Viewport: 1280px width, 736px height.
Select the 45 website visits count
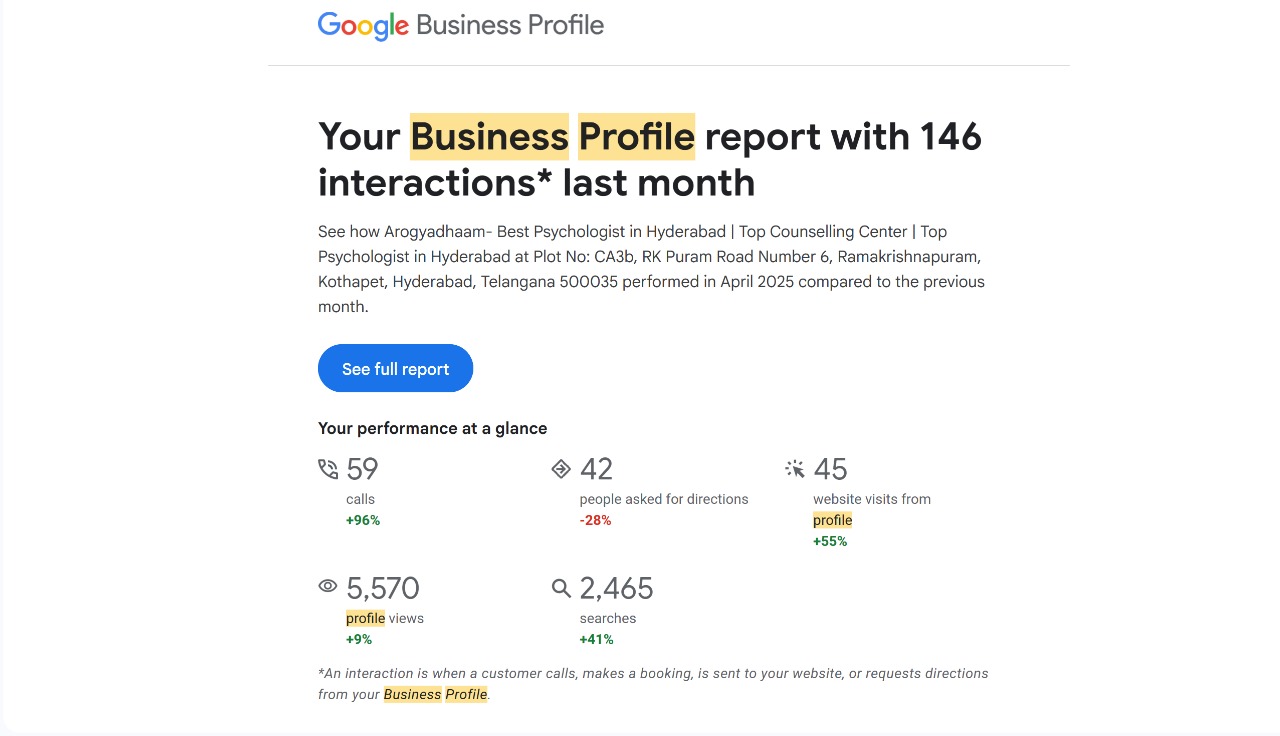click(x=830, y=469)
